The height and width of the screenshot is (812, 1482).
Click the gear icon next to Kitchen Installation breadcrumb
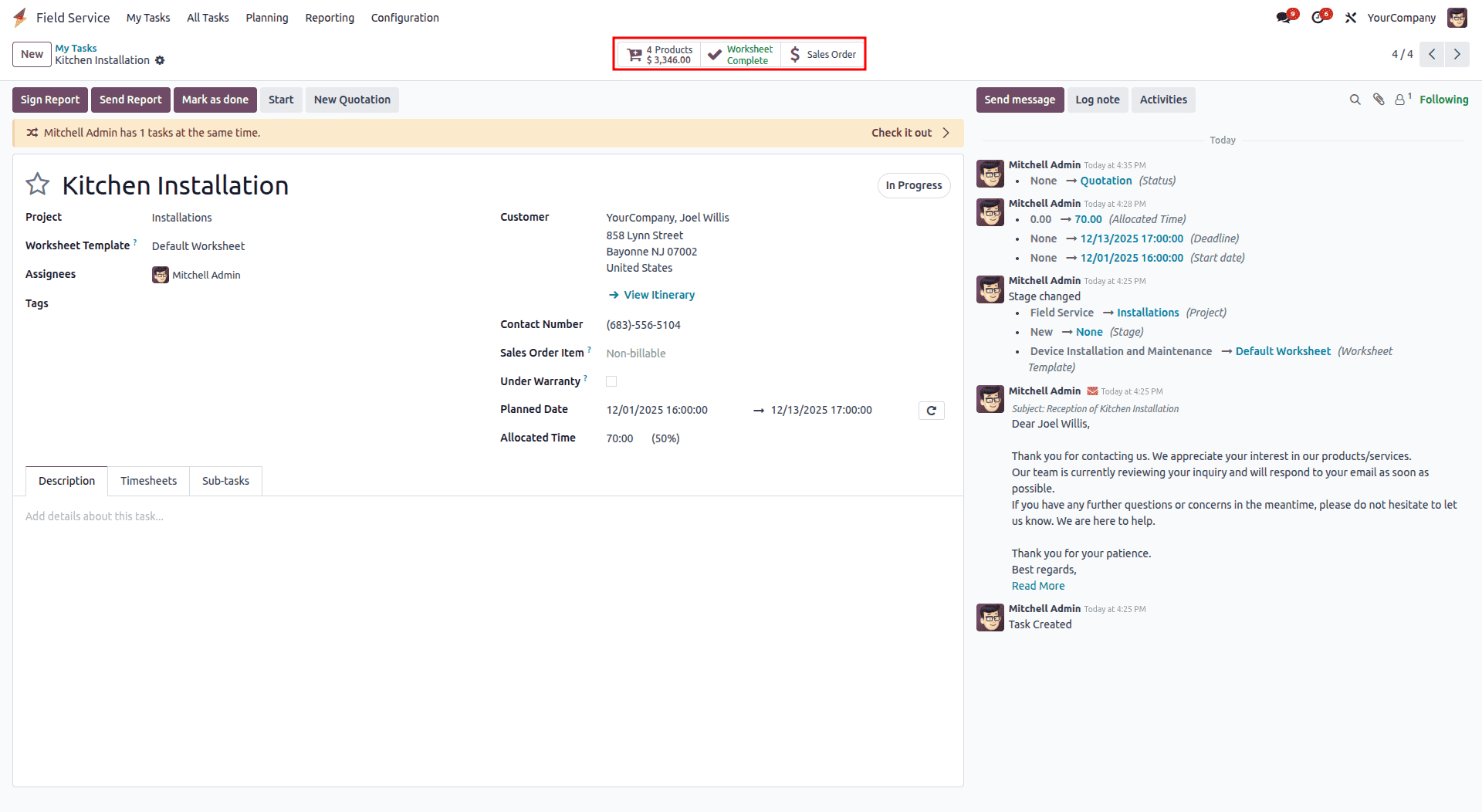click(x=161, y=60)
